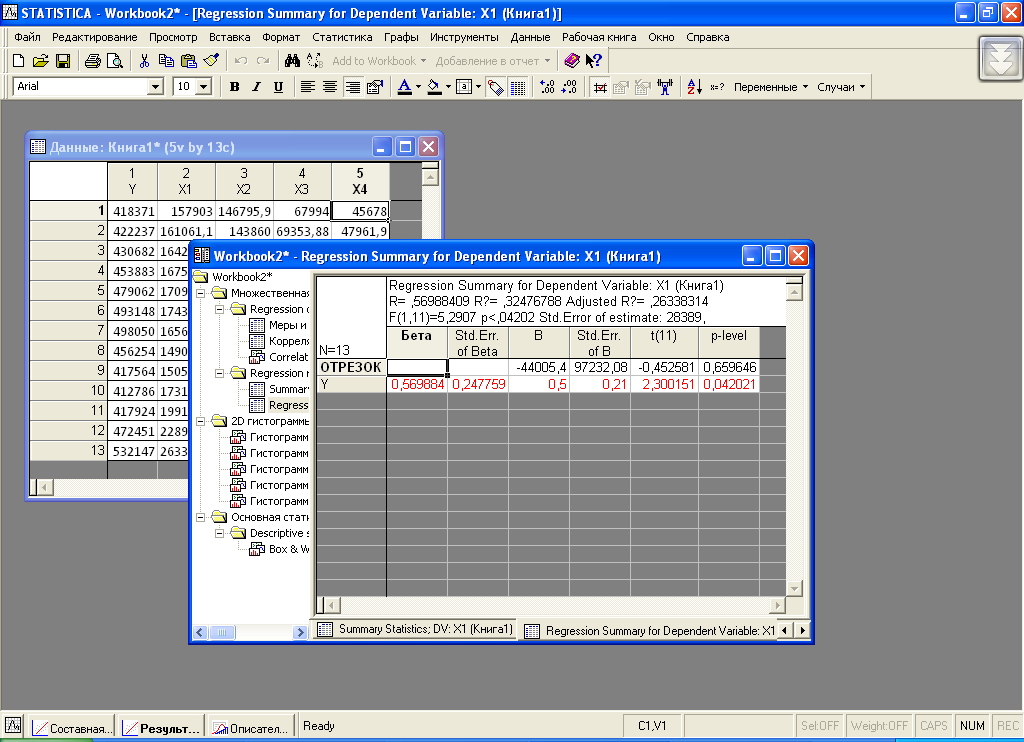Viewport: 1024px width, 742px height.
Task: Click the Find binoculars icon
Action: [292, 61]
